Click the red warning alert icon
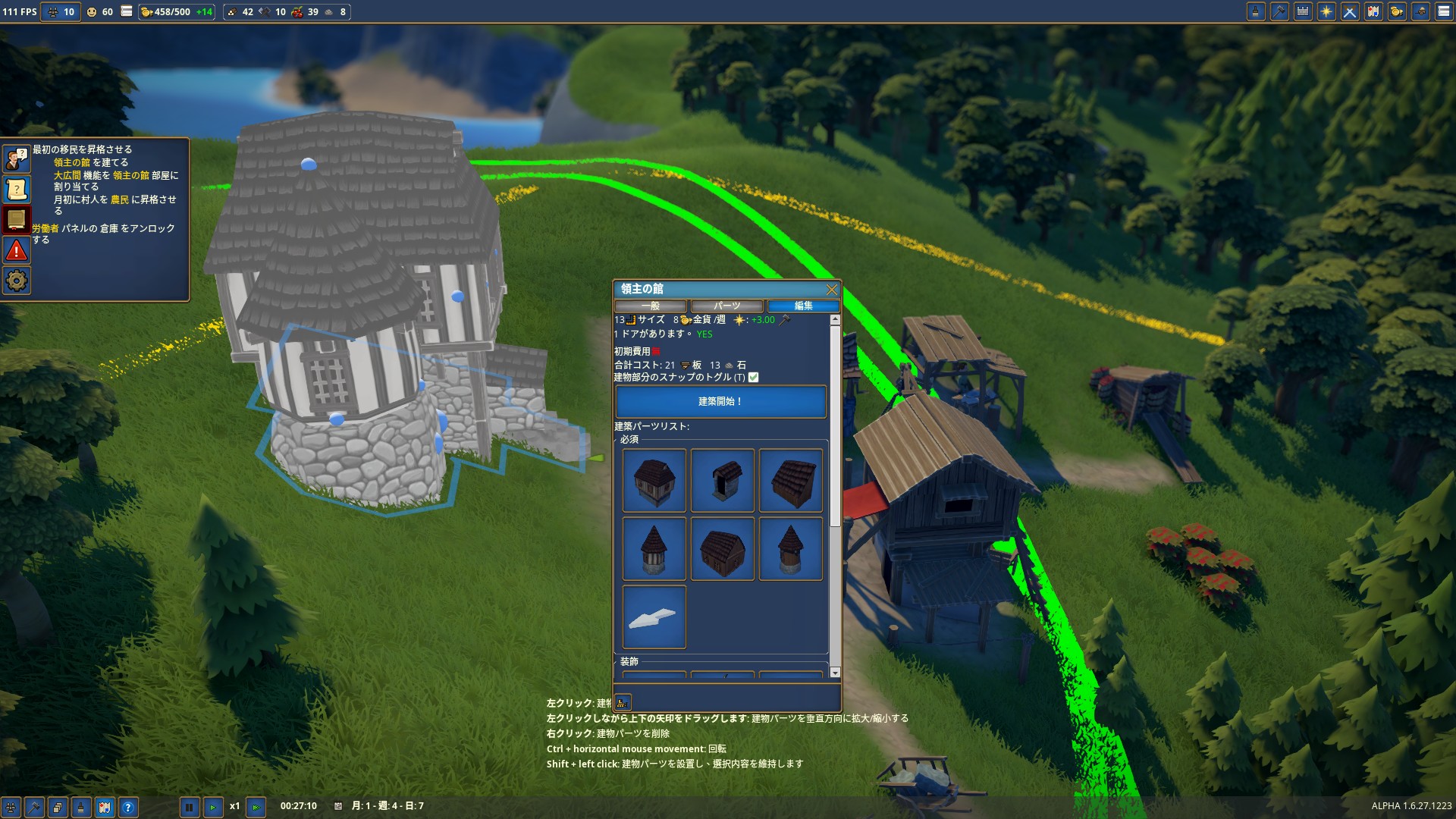The image size is (1456, 819). pos(17,250)
